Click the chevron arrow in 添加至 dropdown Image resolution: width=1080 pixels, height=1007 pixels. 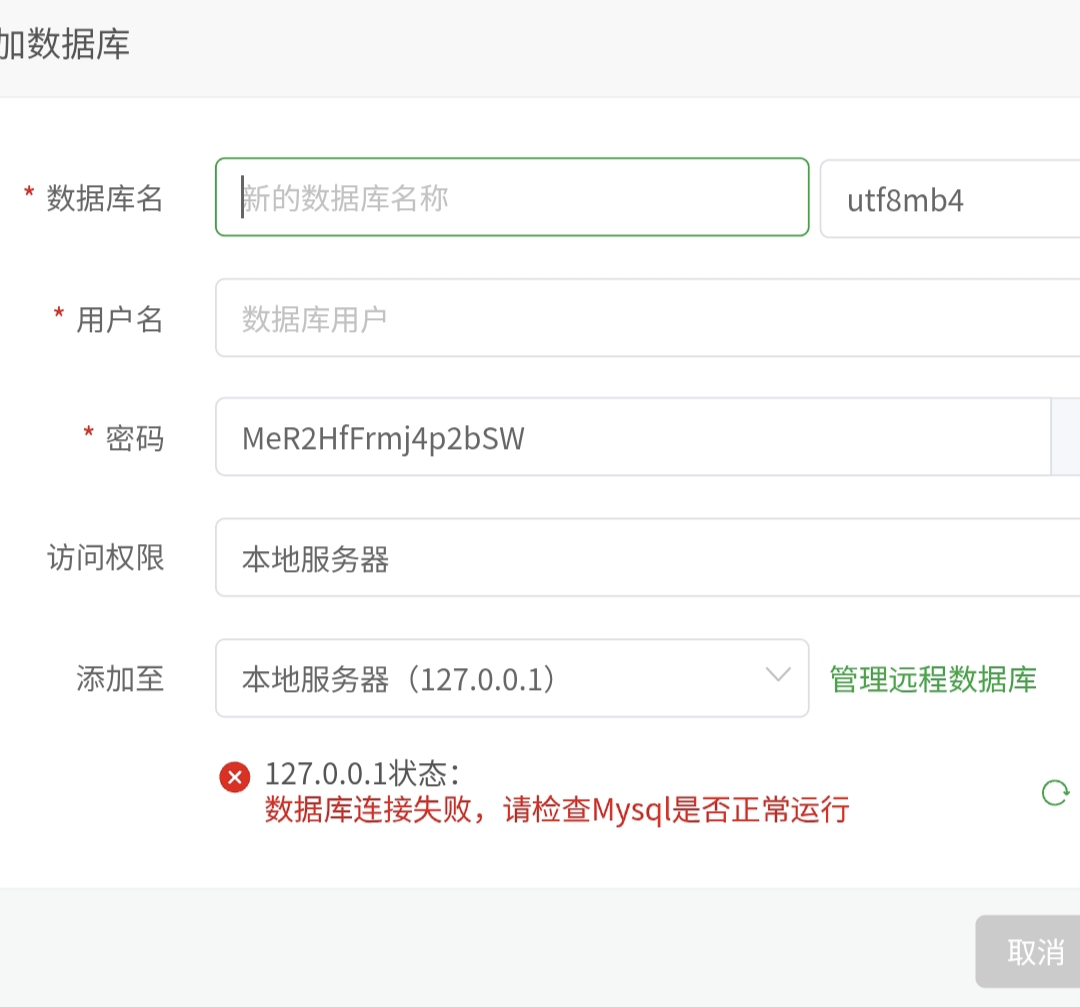pos(778,675)
